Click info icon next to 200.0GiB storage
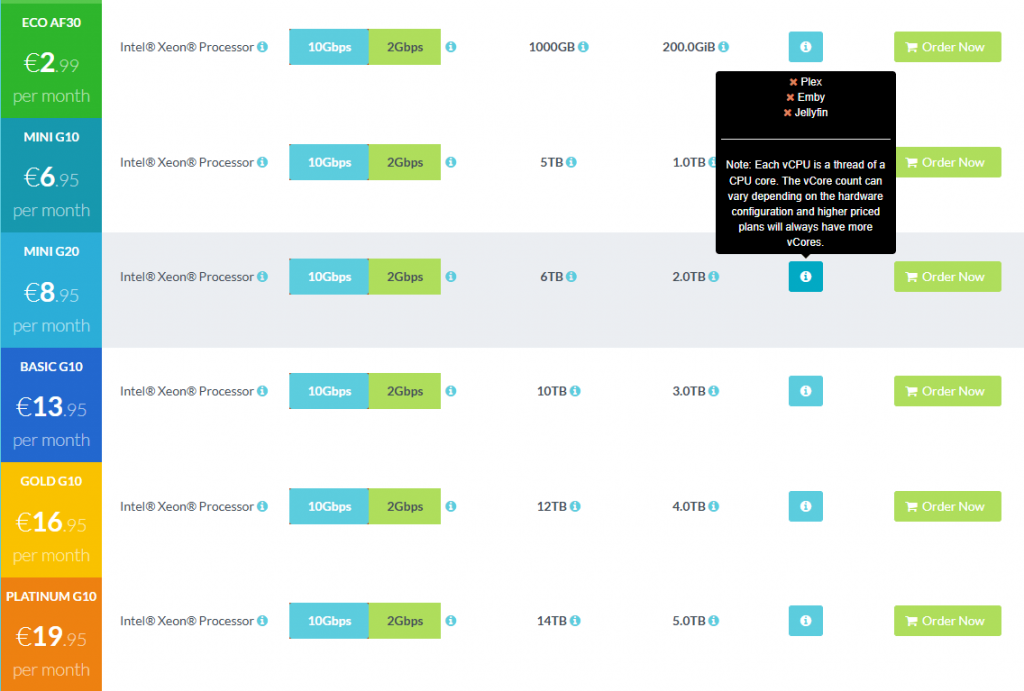 (x=724, y=47)
